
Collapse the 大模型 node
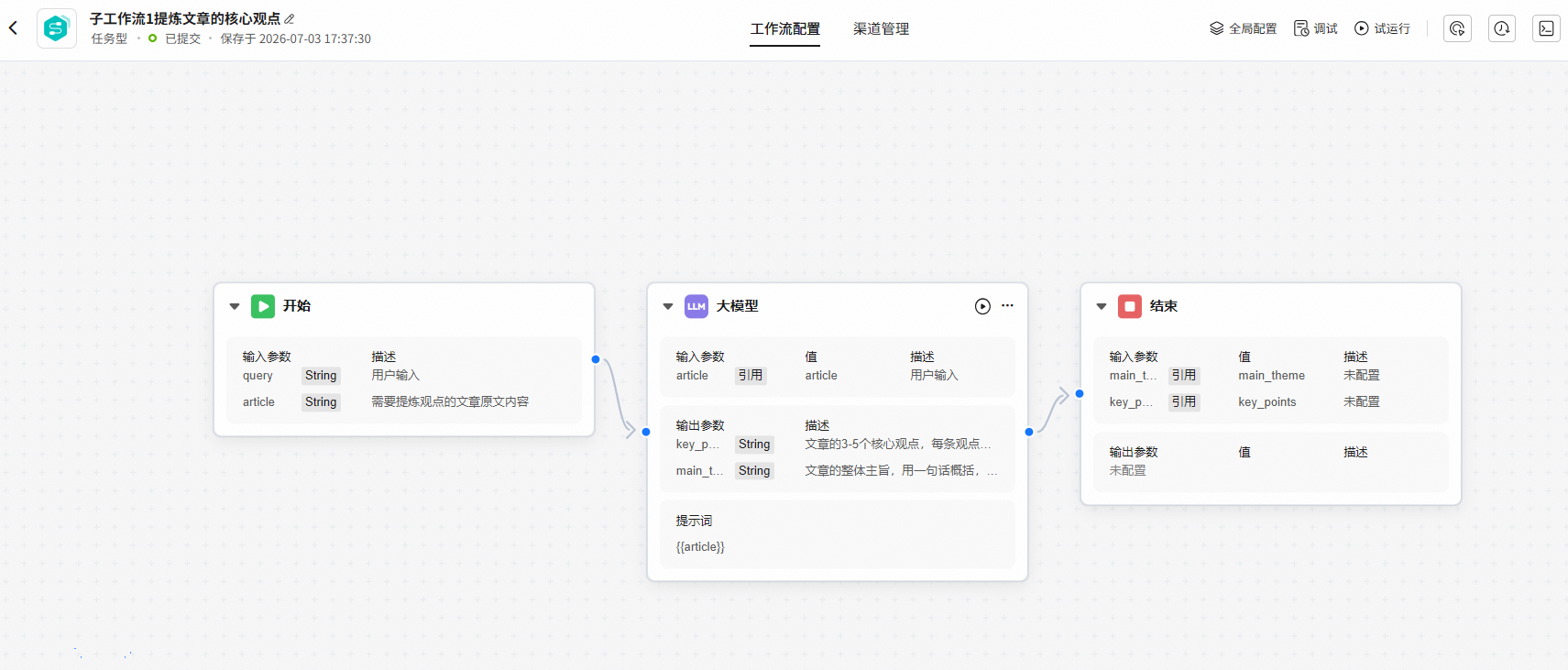point(668,306)
